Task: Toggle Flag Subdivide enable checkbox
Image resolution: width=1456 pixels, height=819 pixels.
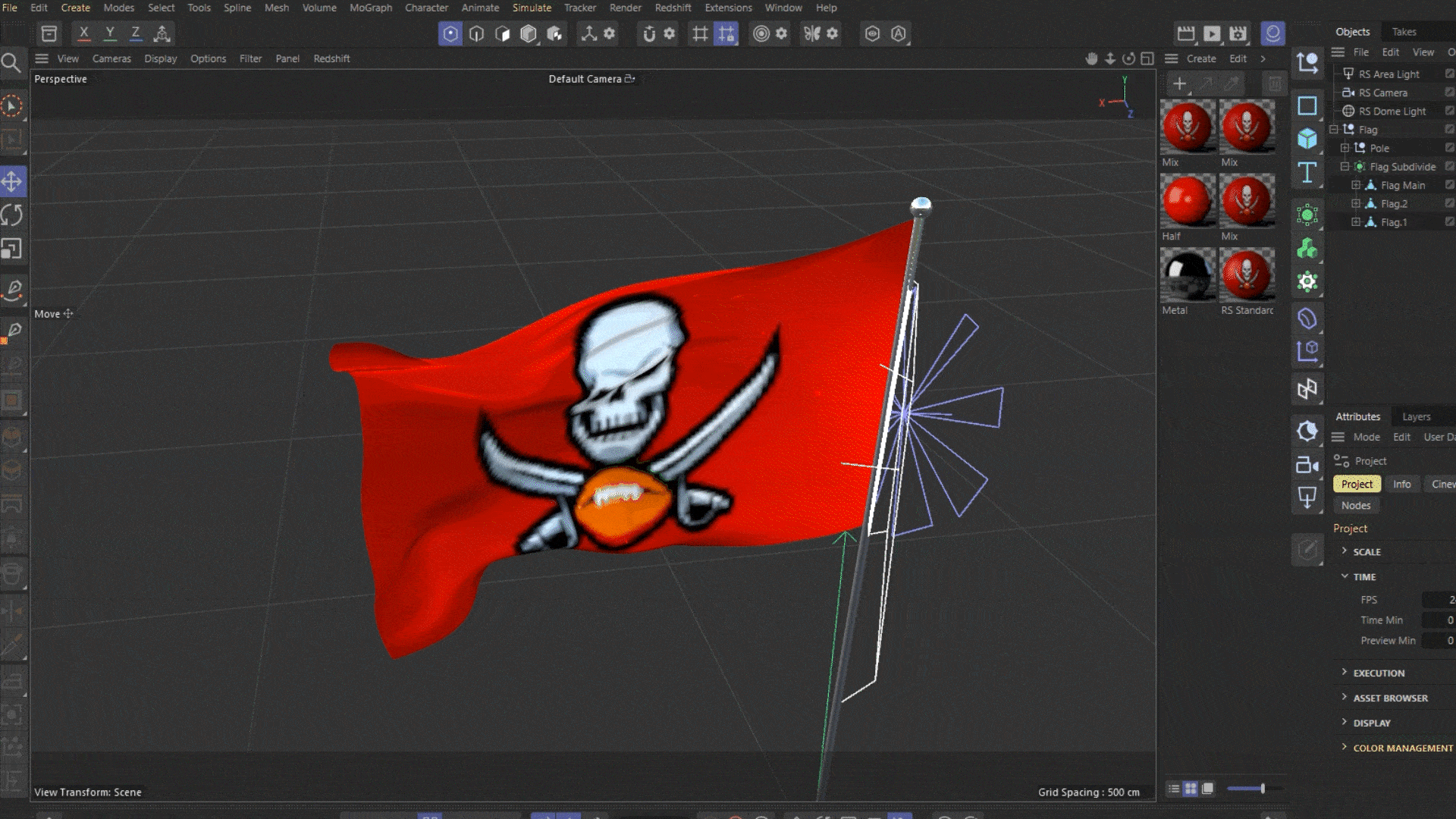Action: [x=1449, y=166]
